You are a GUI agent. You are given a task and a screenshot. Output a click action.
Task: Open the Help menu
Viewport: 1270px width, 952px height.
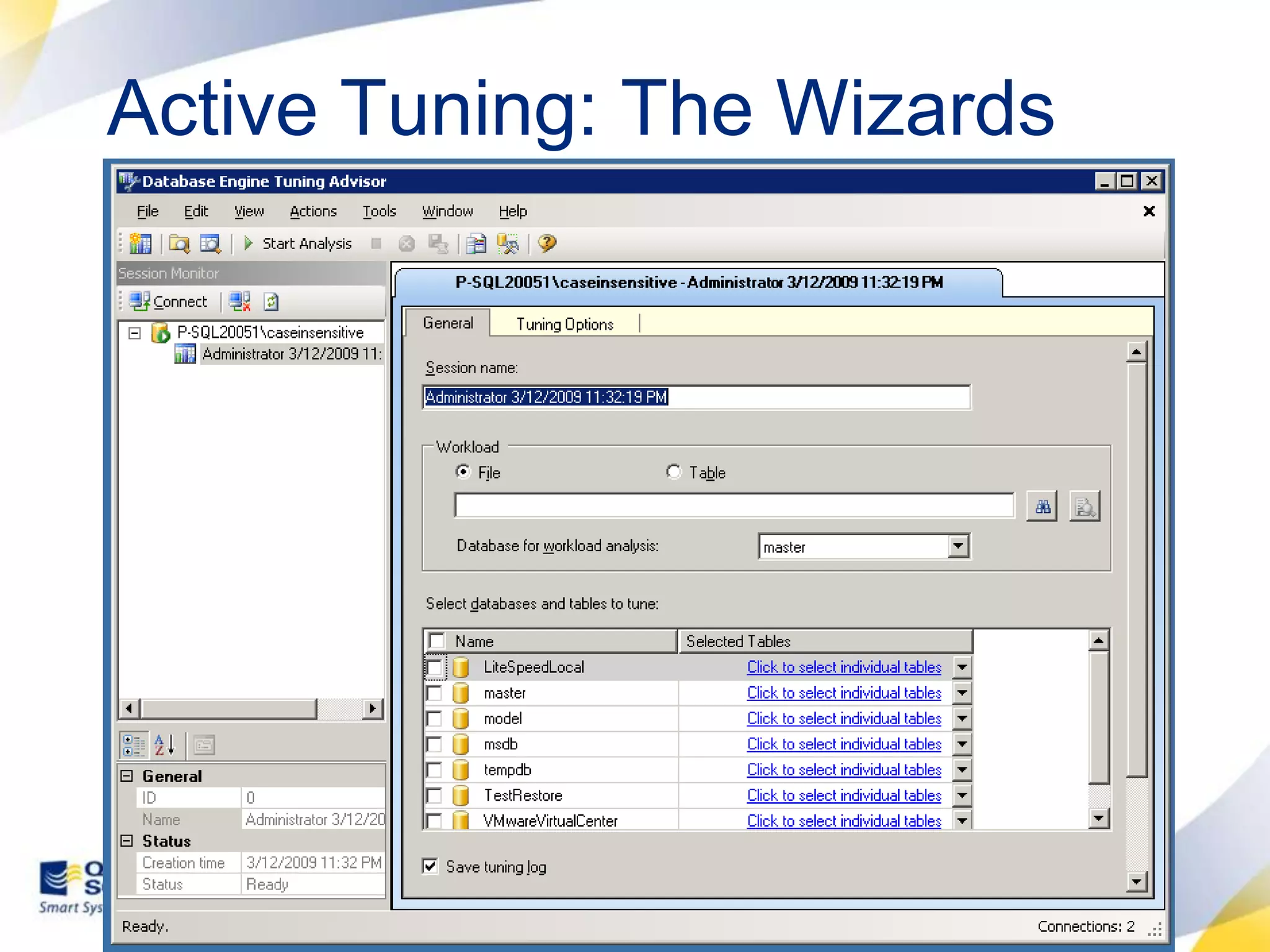coord(513,211)
